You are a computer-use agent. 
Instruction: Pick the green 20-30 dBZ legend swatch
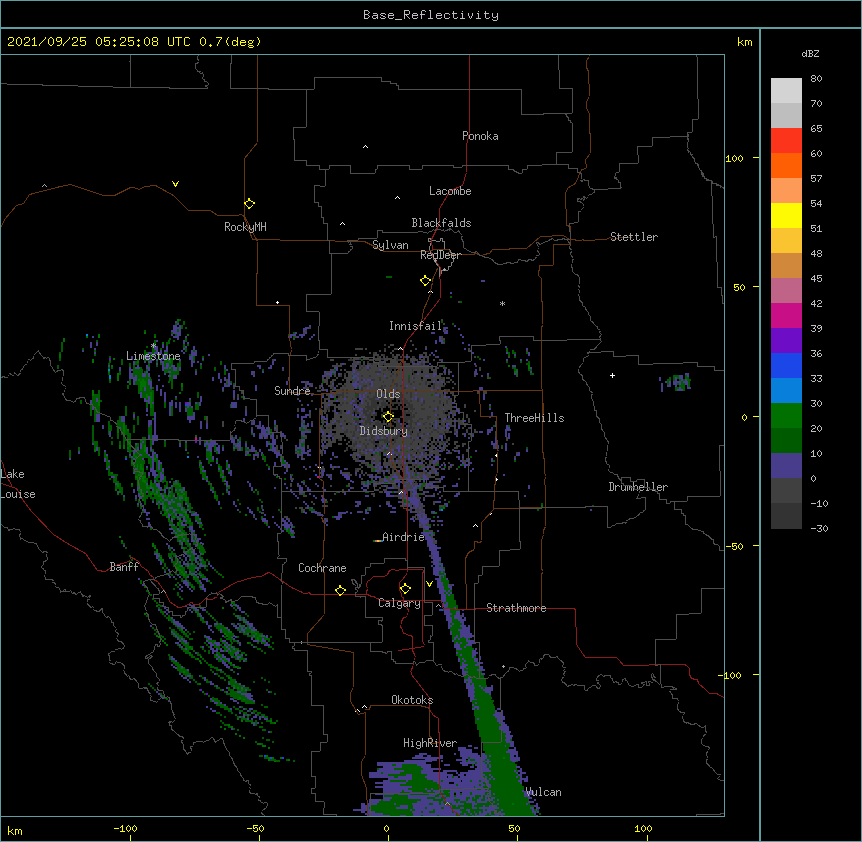(x=786, y=416)
